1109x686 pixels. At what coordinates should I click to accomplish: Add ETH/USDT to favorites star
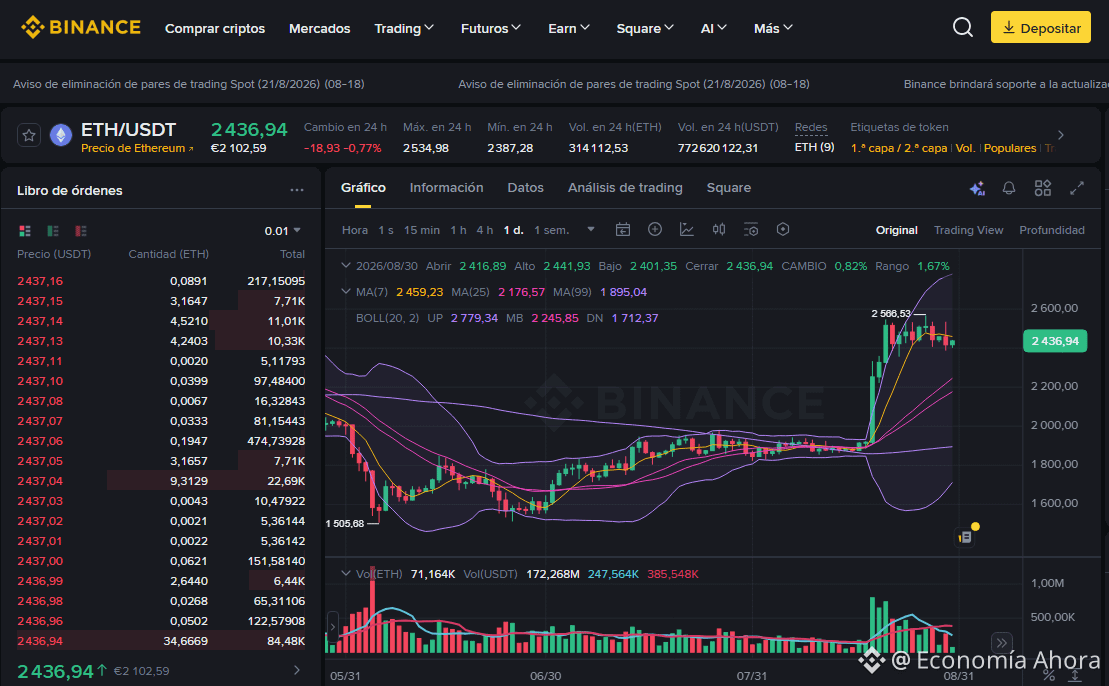[29, 135]
